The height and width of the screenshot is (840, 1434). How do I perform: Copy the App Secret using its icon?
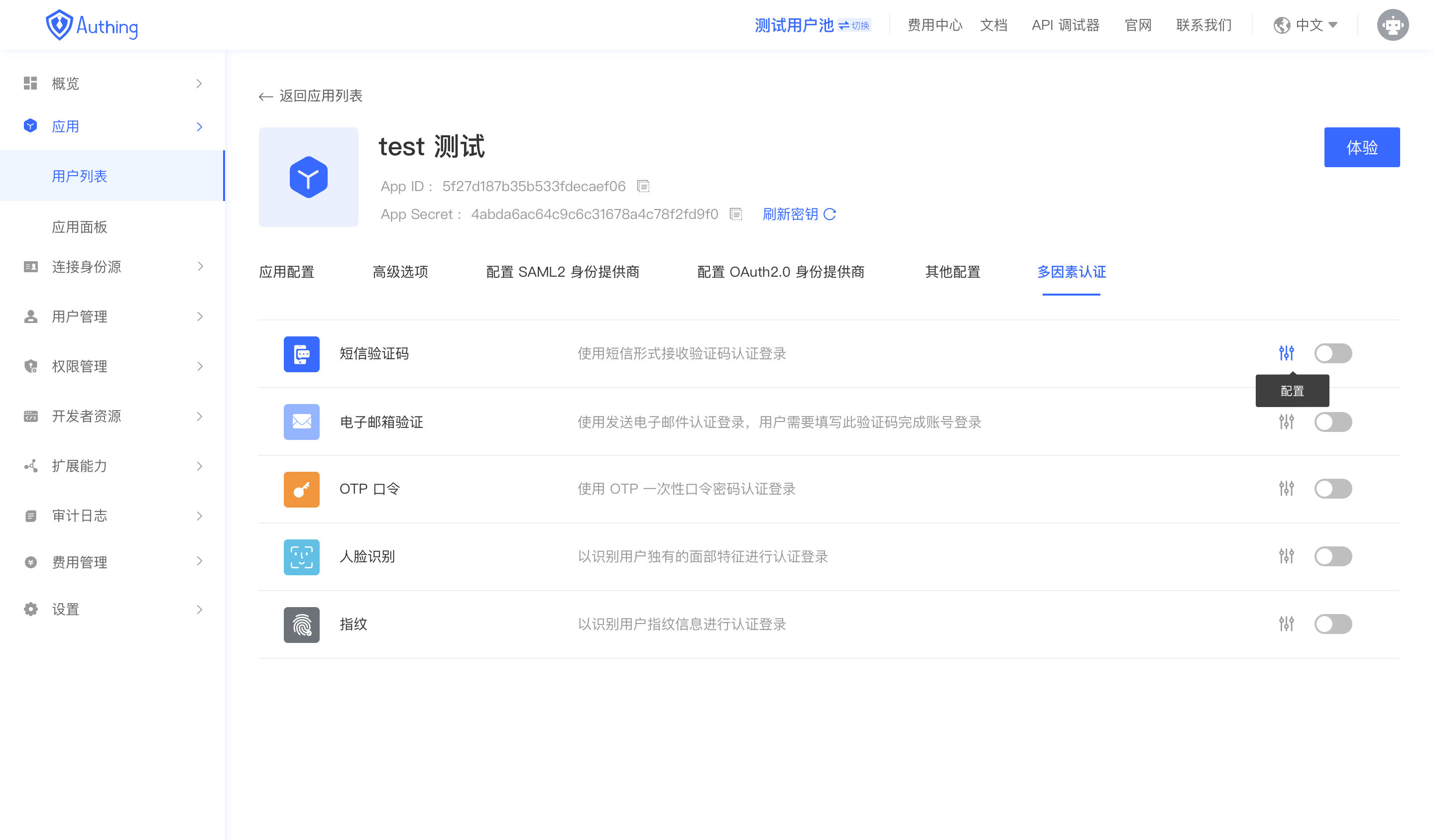pos(736,214)
